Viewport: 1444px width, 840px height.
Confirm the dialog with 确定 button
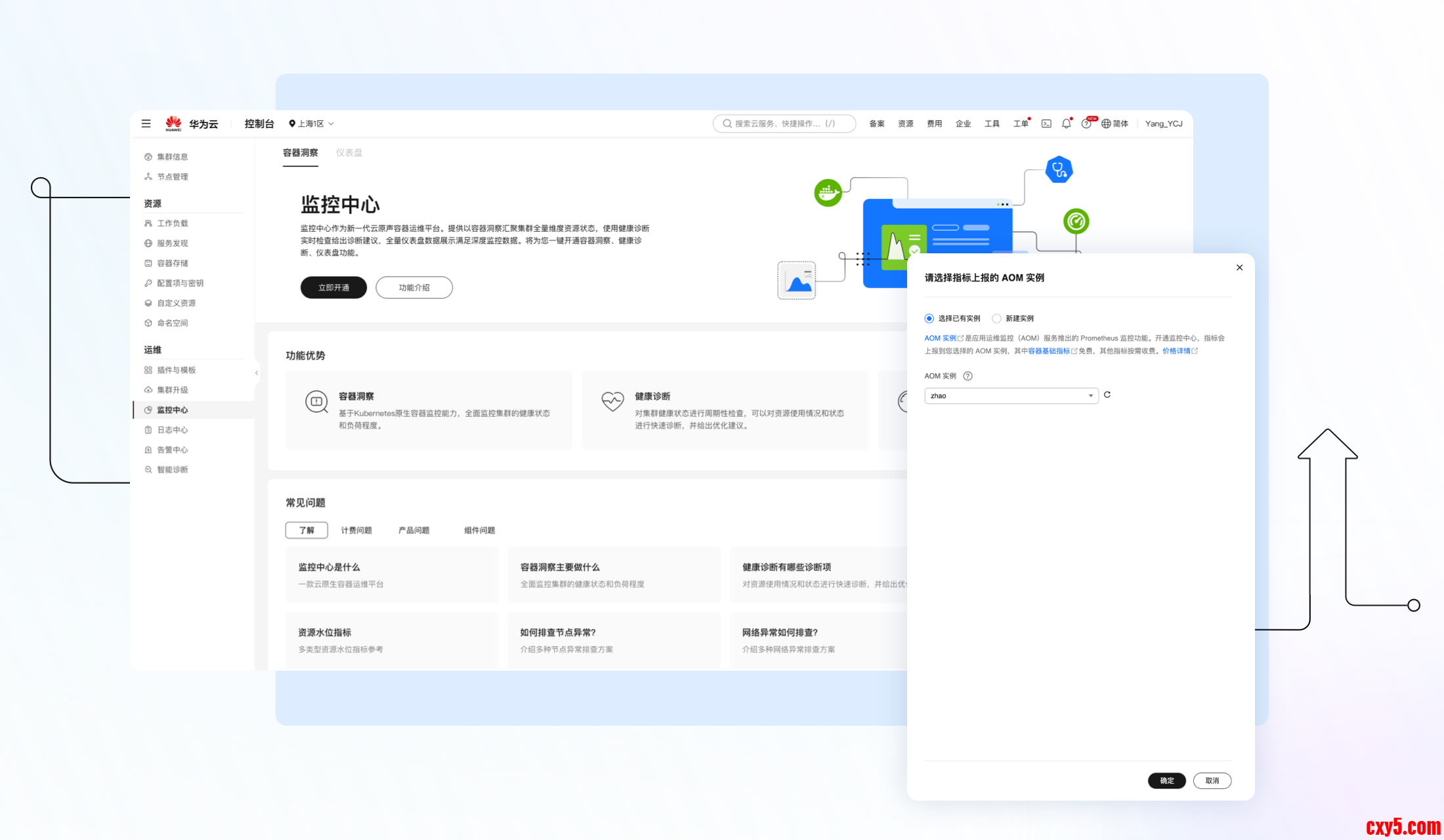click(1166, 780)
